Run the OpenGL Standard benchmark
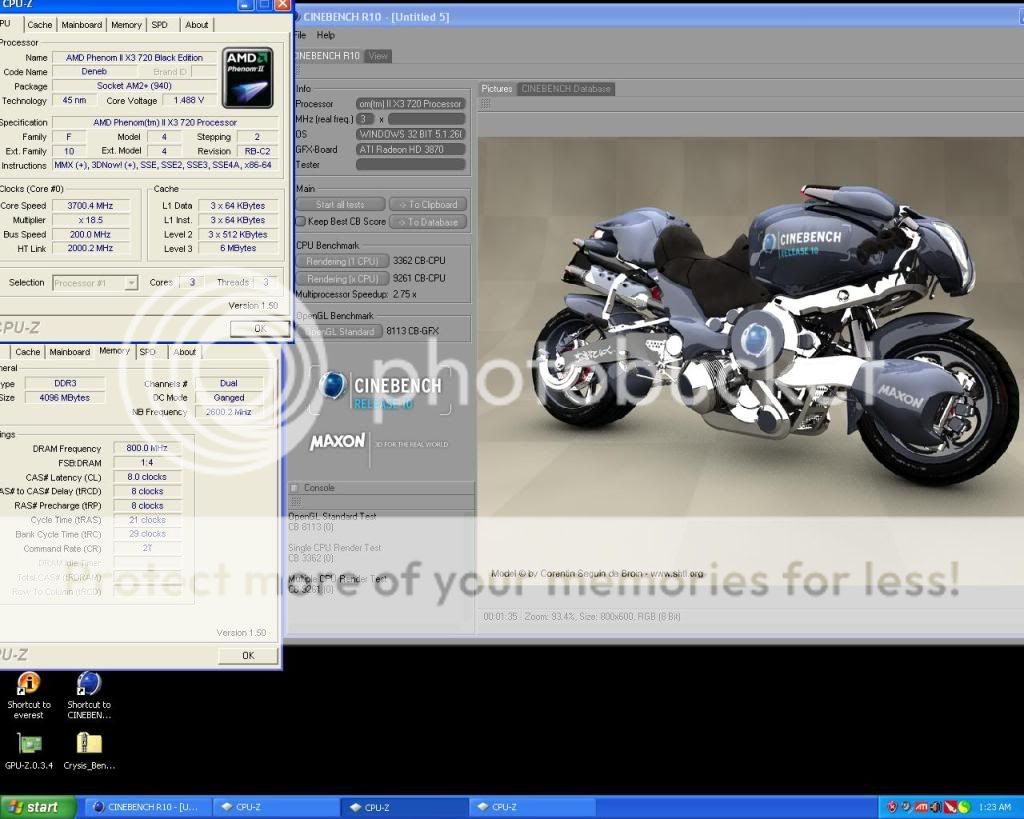This screenshot has height=819, width=1024. click(x=340, y=332)
